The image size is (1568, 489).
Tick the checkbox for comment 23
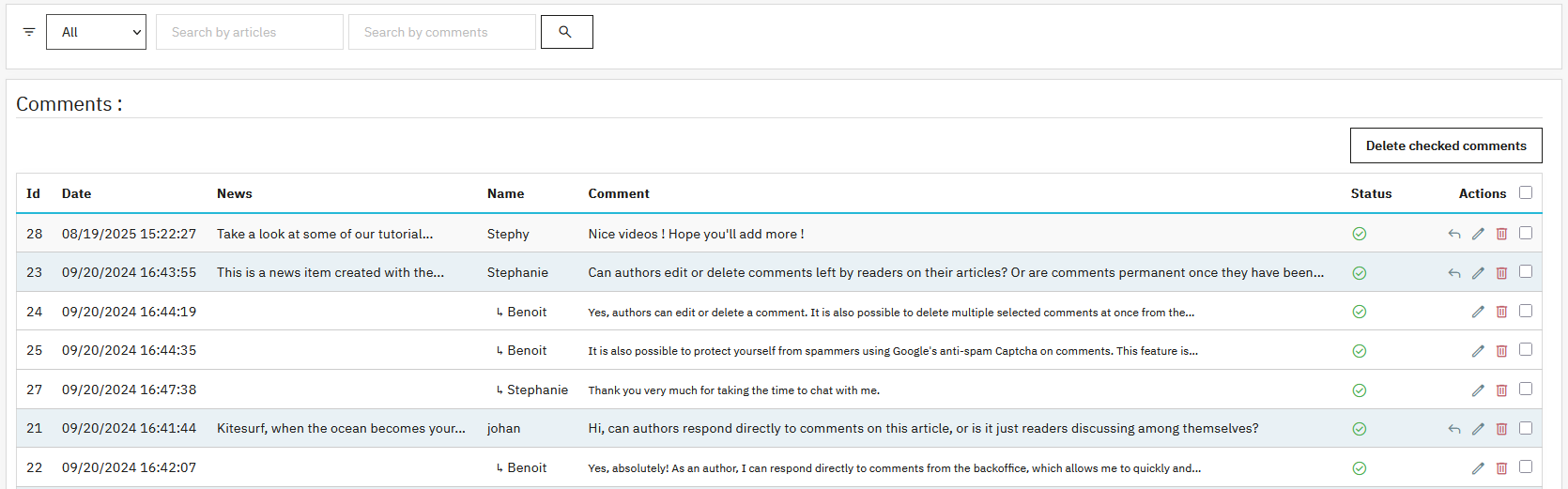[1526, 271]
